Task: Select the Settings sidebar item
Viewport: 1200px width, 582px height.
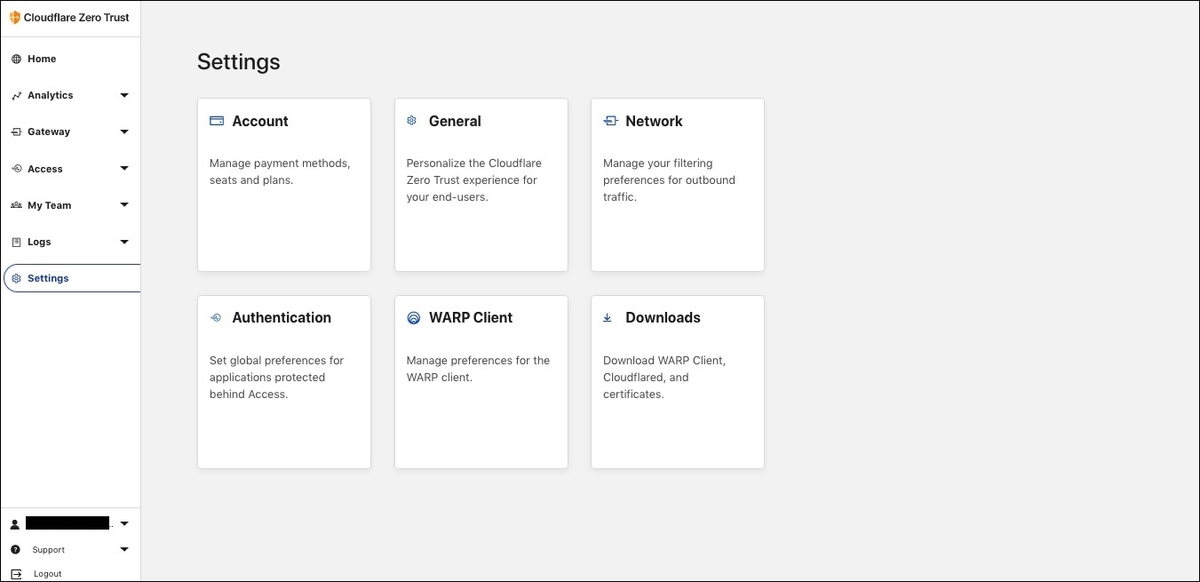Action: click(71, 278)
